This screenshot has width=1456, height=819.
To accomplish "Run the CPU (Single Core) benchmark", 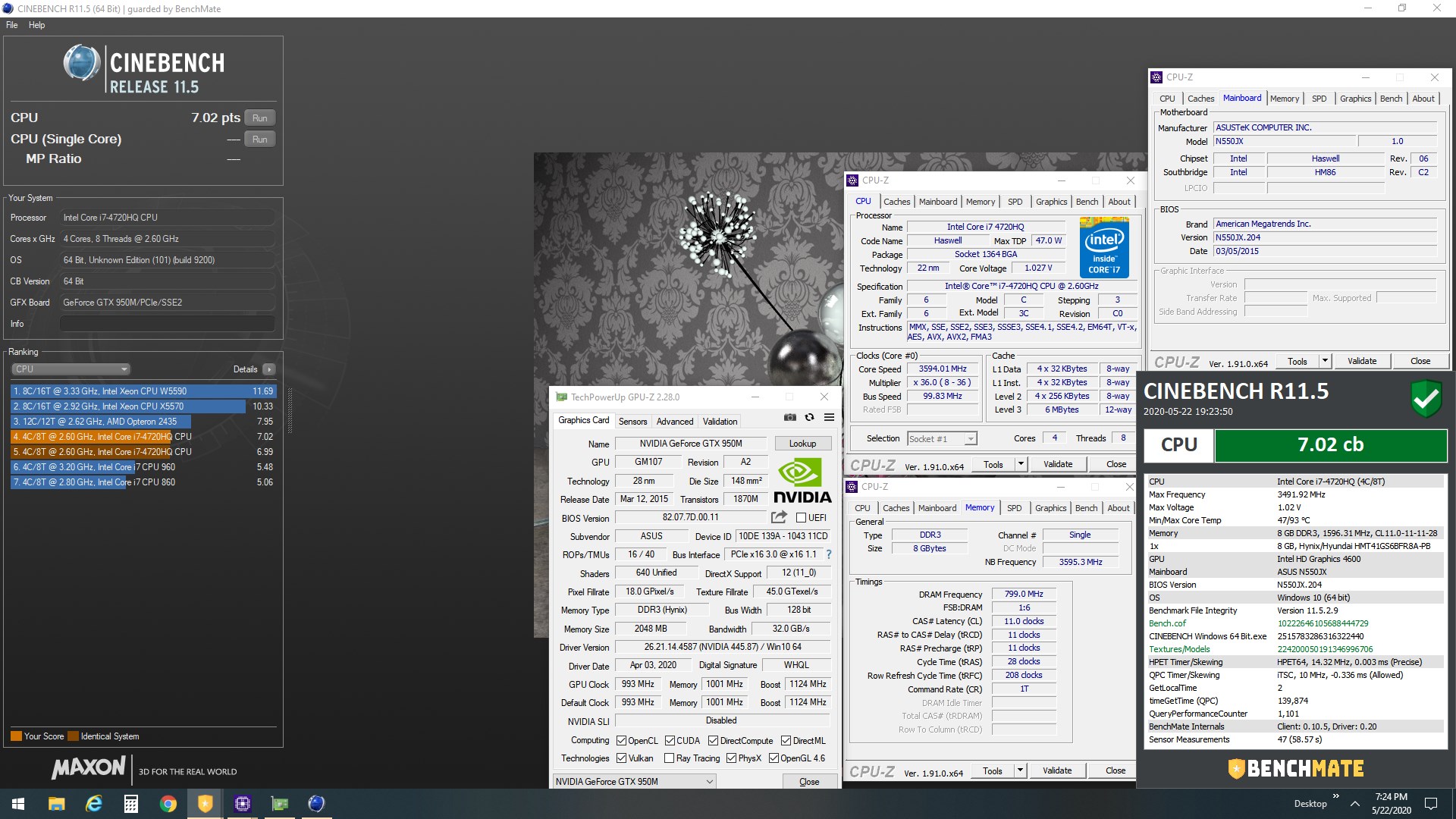I will pyautogui.click(x=259, y=140).
